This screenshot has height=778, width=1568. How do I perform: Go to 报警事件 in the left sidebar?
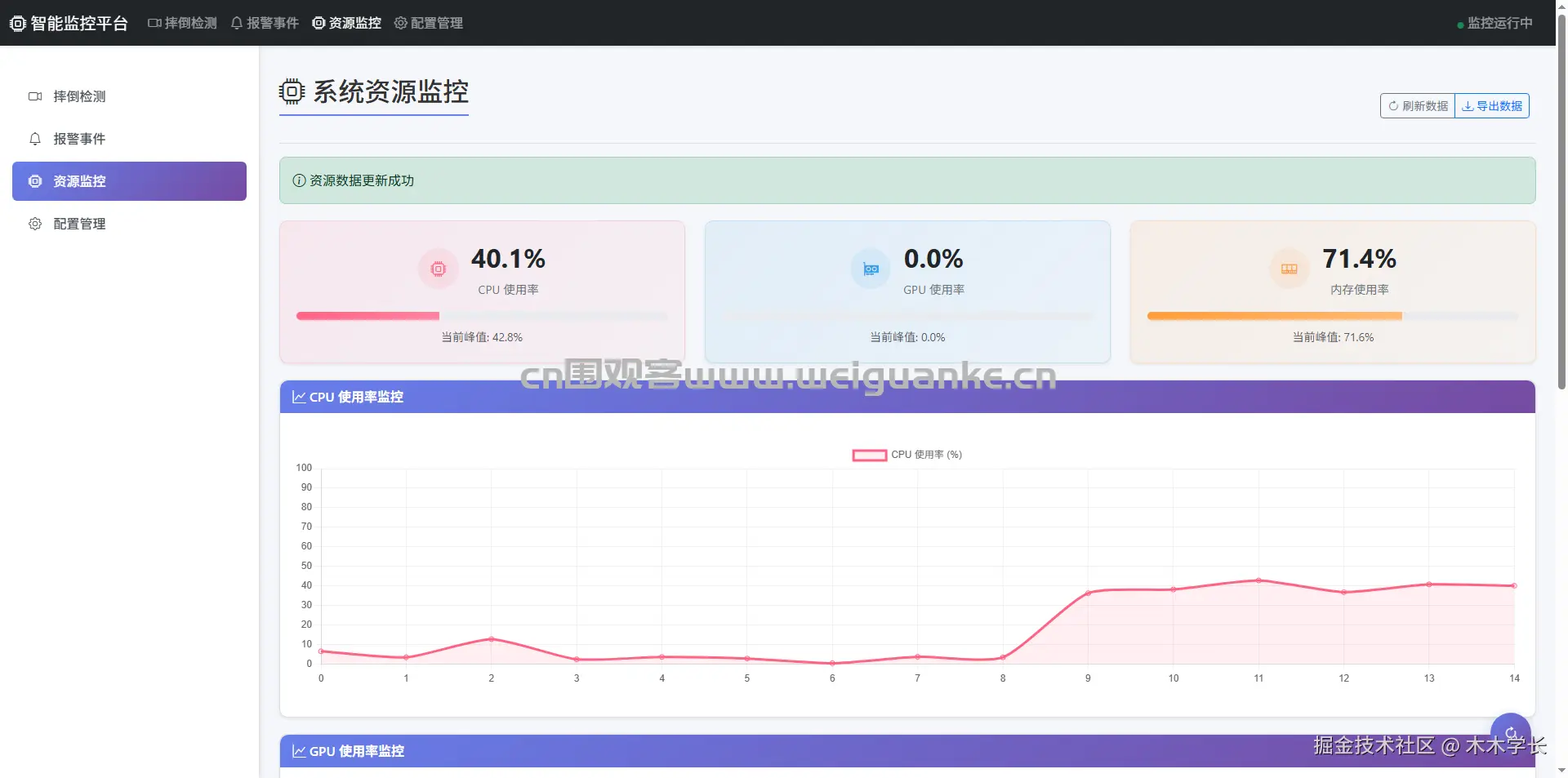point(129,139)
